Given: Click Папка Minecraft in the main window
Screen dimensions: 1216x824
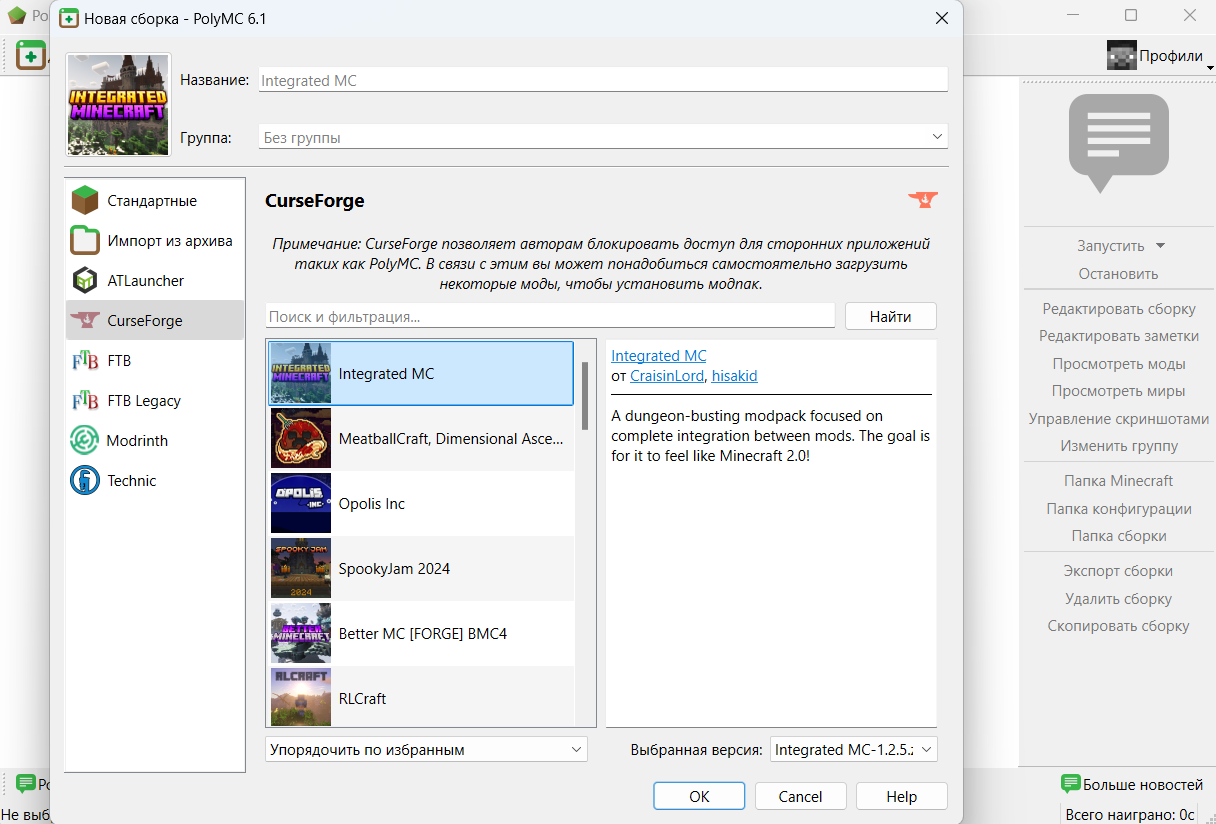Looking at the screenshot, I should (x=1118, y=480).
